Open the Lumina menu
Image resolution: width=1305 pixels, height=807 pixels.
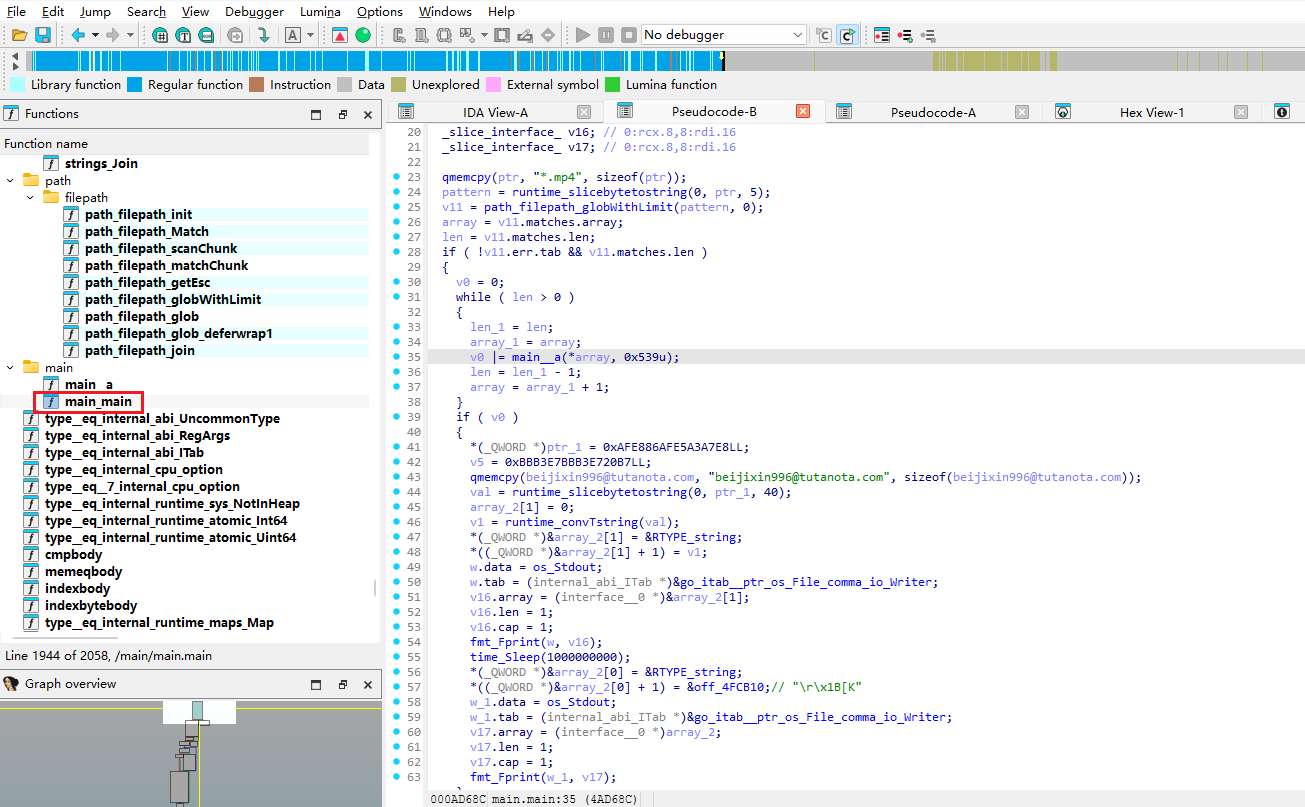pos(320,12)
